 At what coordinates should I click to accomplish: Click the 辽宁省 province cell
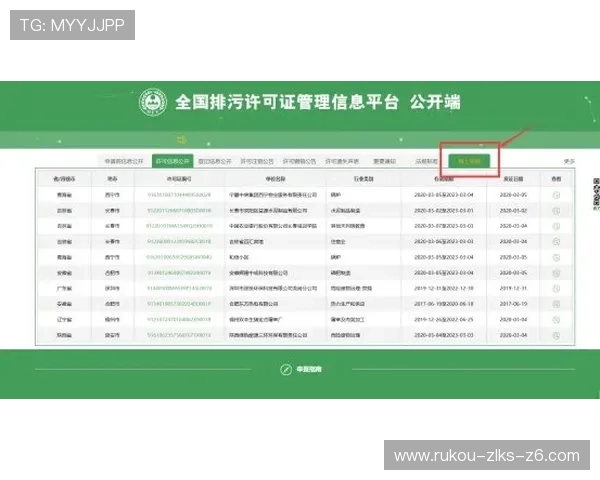[x=64, y=320]
